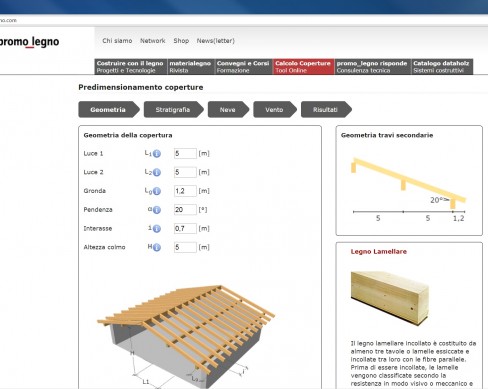Open Costruire con il legno menu
The width and height of the screenshot is (488, 389).
click(130, 67)
